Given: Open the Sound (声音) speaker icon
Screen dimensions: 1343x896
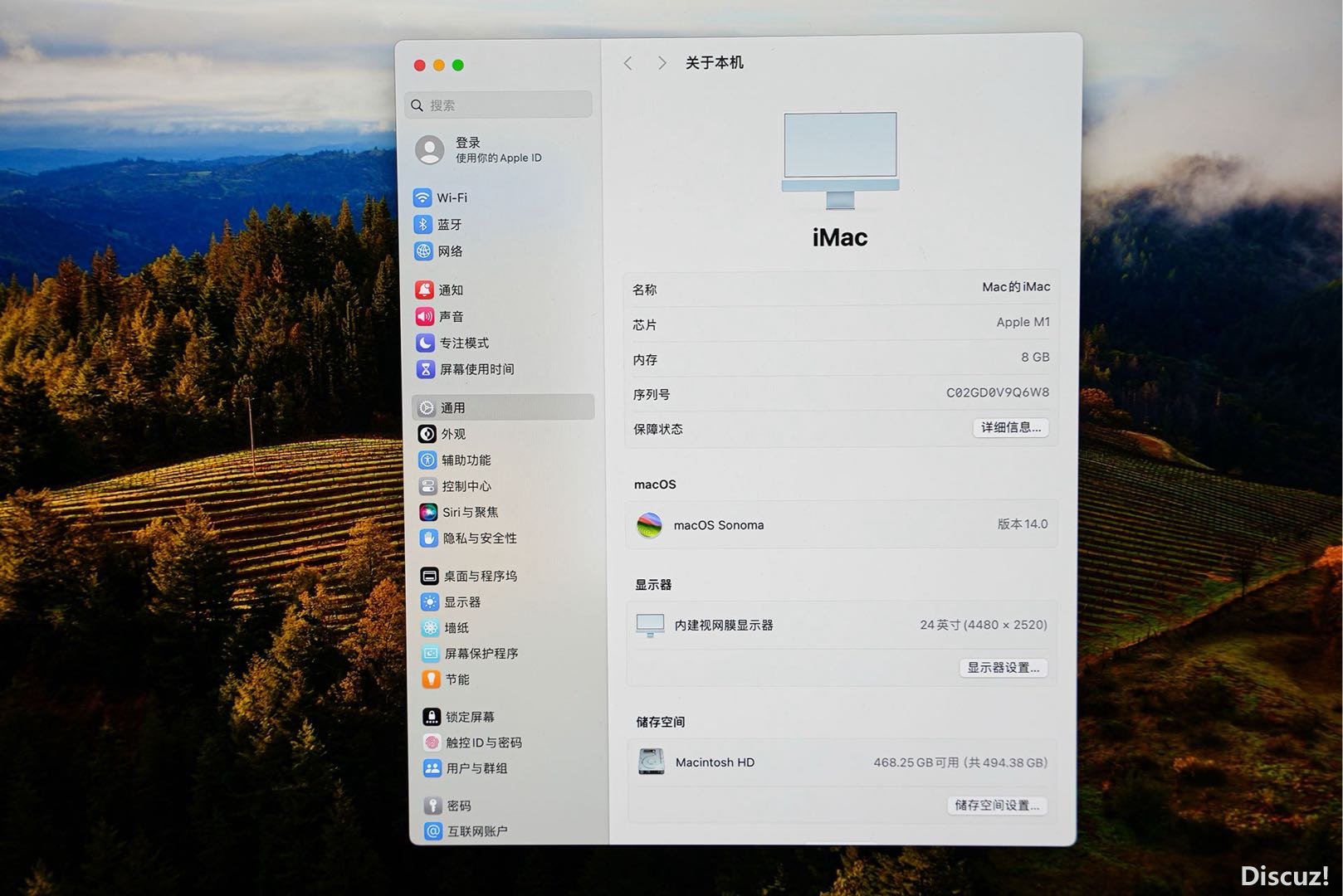Looking at the screenshot, I should pyautogui.click(x=424, y=316).
